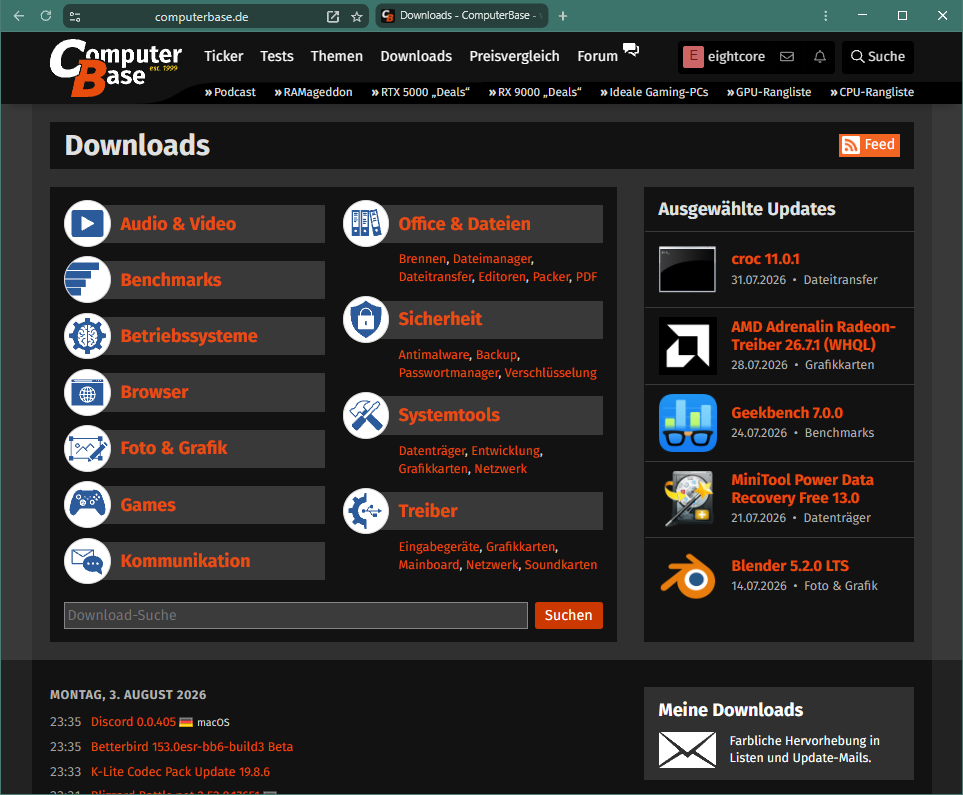The height and width of the screenshot is (795, 963).
Task: Click the Foto & Grafik icon
Action: (x=87, y=448)
